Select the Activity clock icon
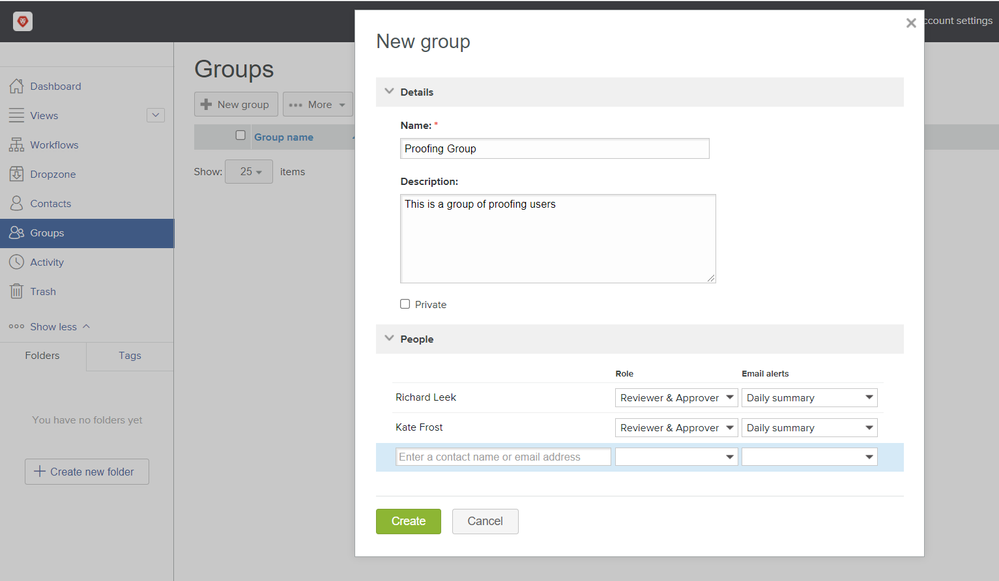999x581 pixels. (x=16, y=262)
